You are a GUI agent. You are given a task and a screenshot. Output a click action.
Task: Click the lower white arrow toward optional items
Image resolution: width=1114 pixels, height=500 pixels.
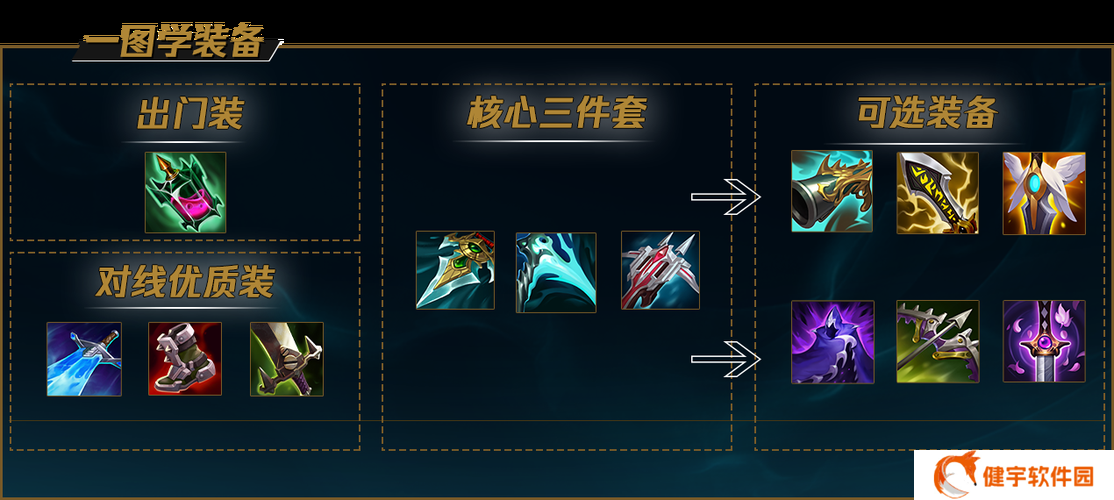(725, 359)
